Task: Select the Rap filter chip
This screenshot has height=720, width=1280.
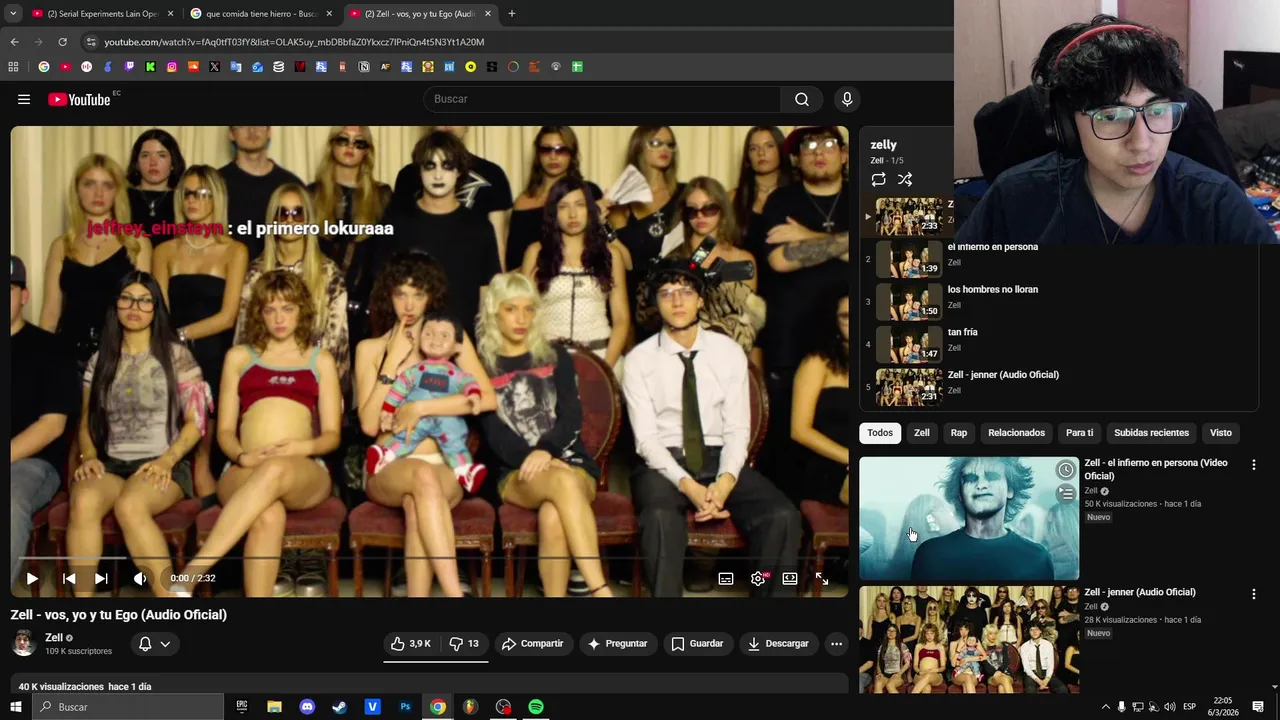Action: [959, 433]
